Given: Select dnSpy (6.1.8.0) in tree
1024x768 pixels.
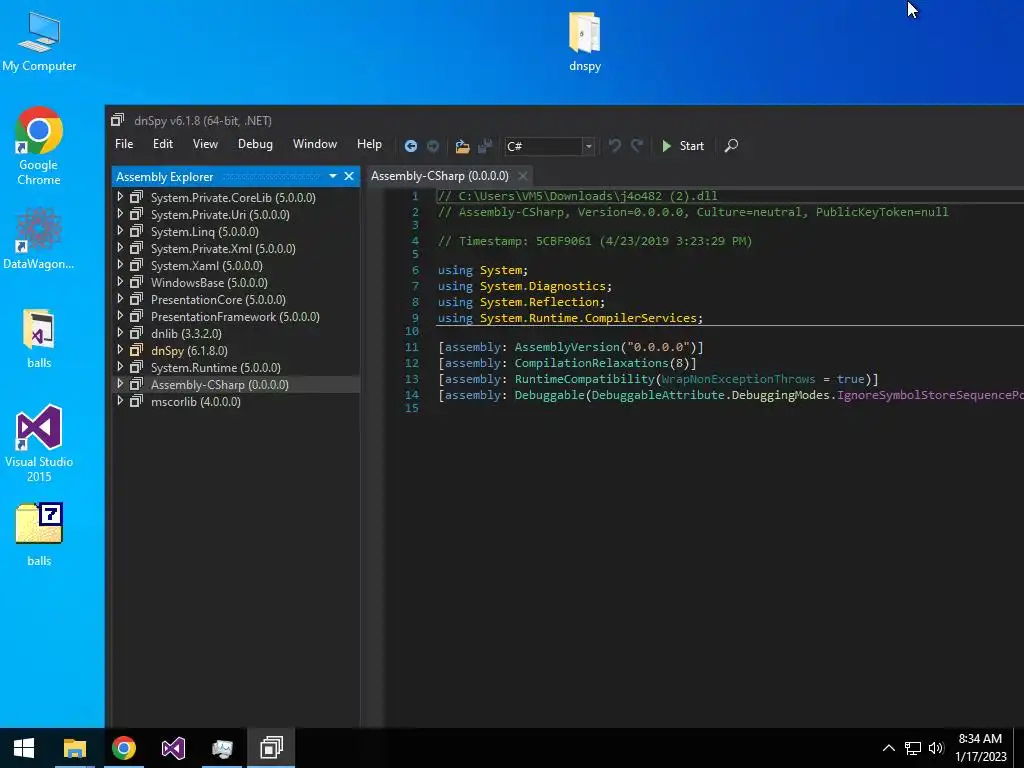Looking at the screenshot, I should (189, 351).
